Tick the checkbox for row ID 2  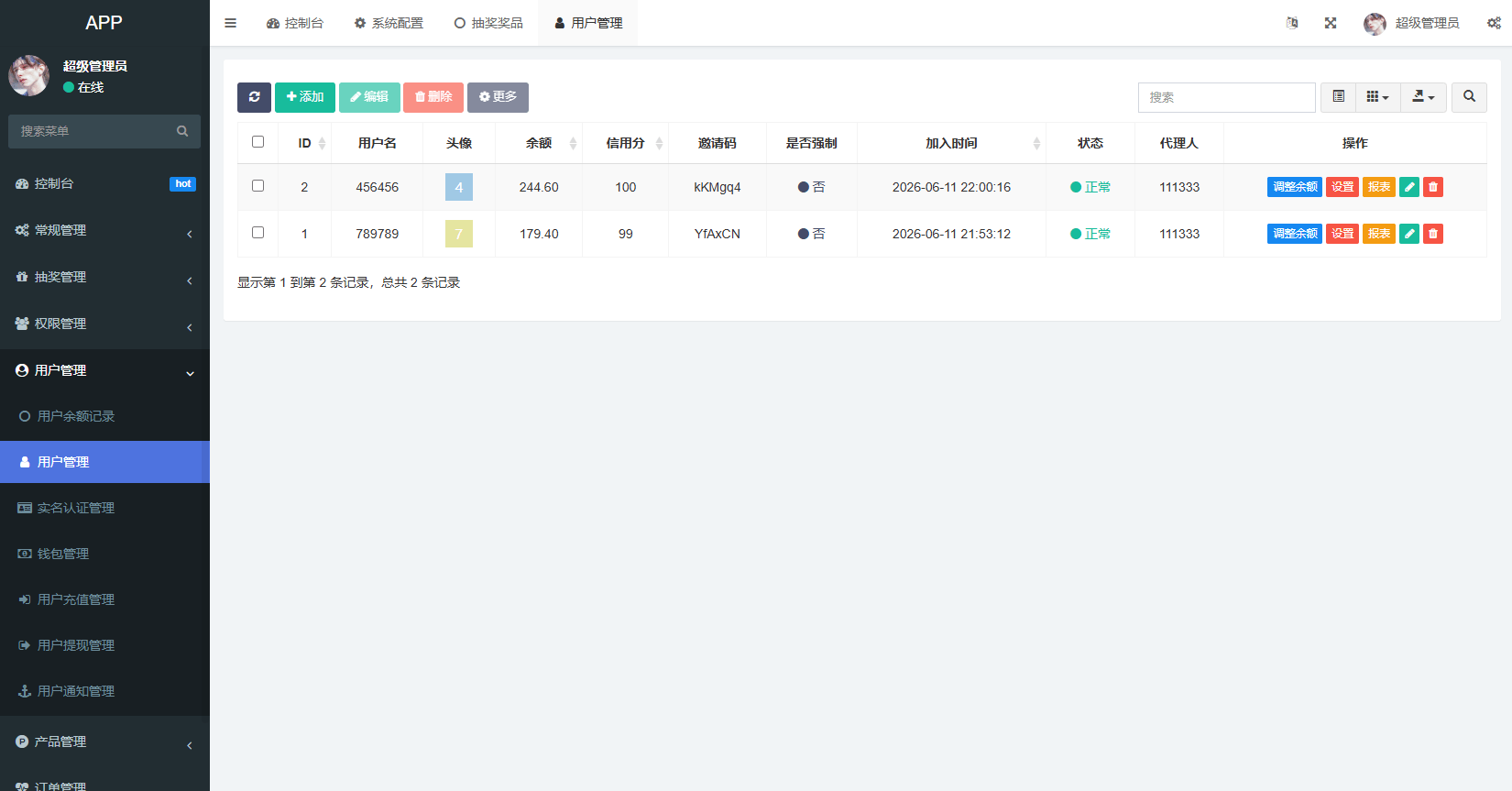[257, 186]
